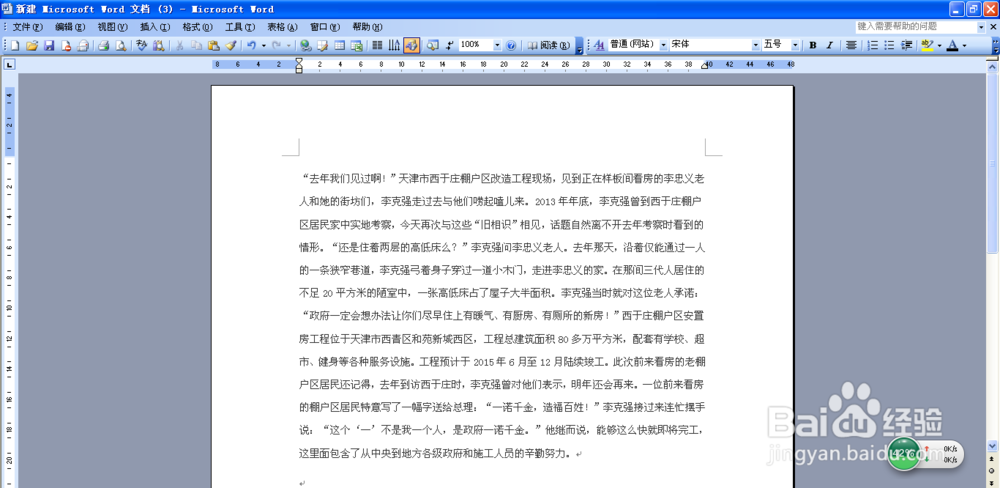Toggle the Document Map view

pyautogui.click(x=432, y=45)
